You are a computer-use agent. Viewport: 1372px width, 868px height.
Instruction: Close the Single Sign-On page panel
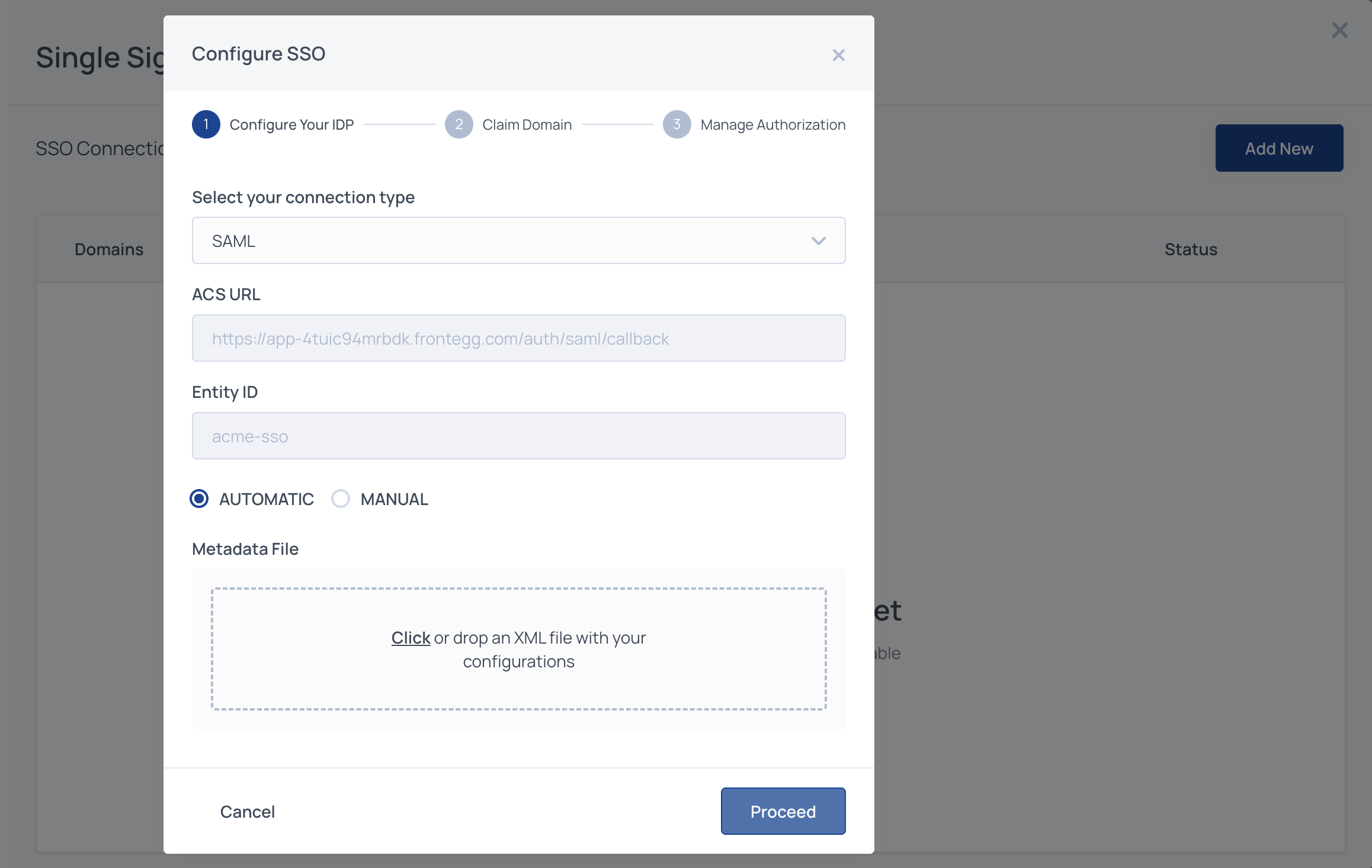(x=1339, y=30)
